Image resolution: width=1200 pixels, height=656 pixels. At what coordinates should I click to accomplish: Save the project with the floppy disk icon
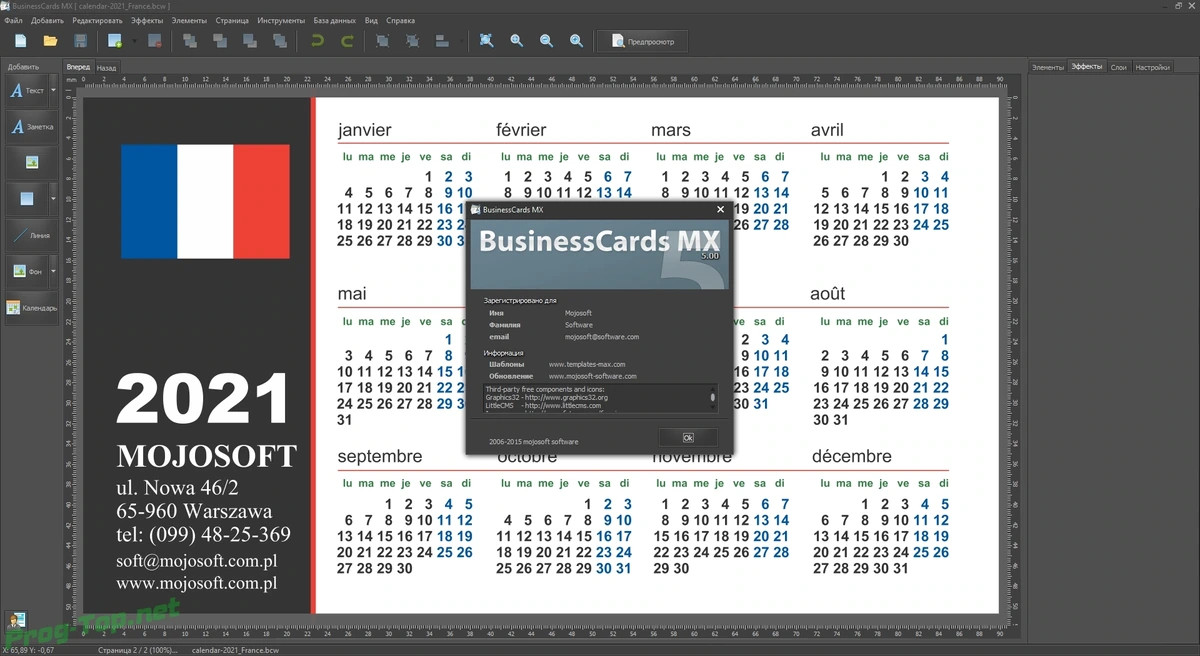coord(80,41)
